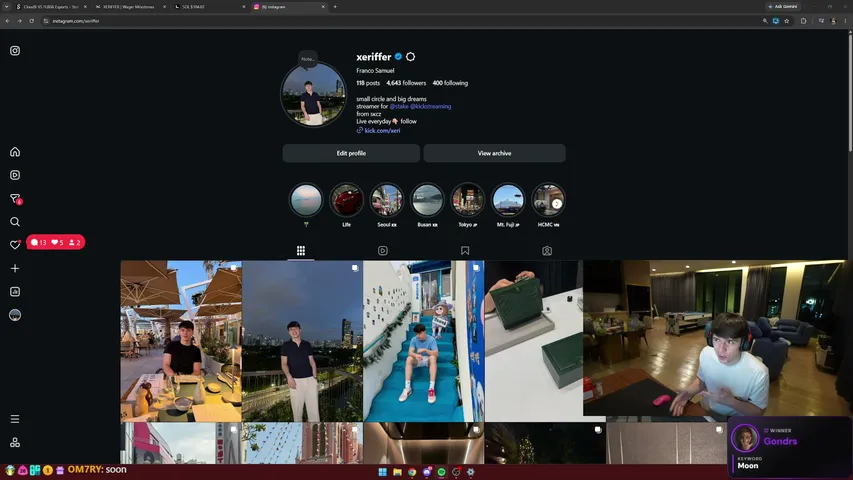Switch to the Tagged photos tab
The width and height of the screenshot is (853, 480).
[x=547, y=250]
